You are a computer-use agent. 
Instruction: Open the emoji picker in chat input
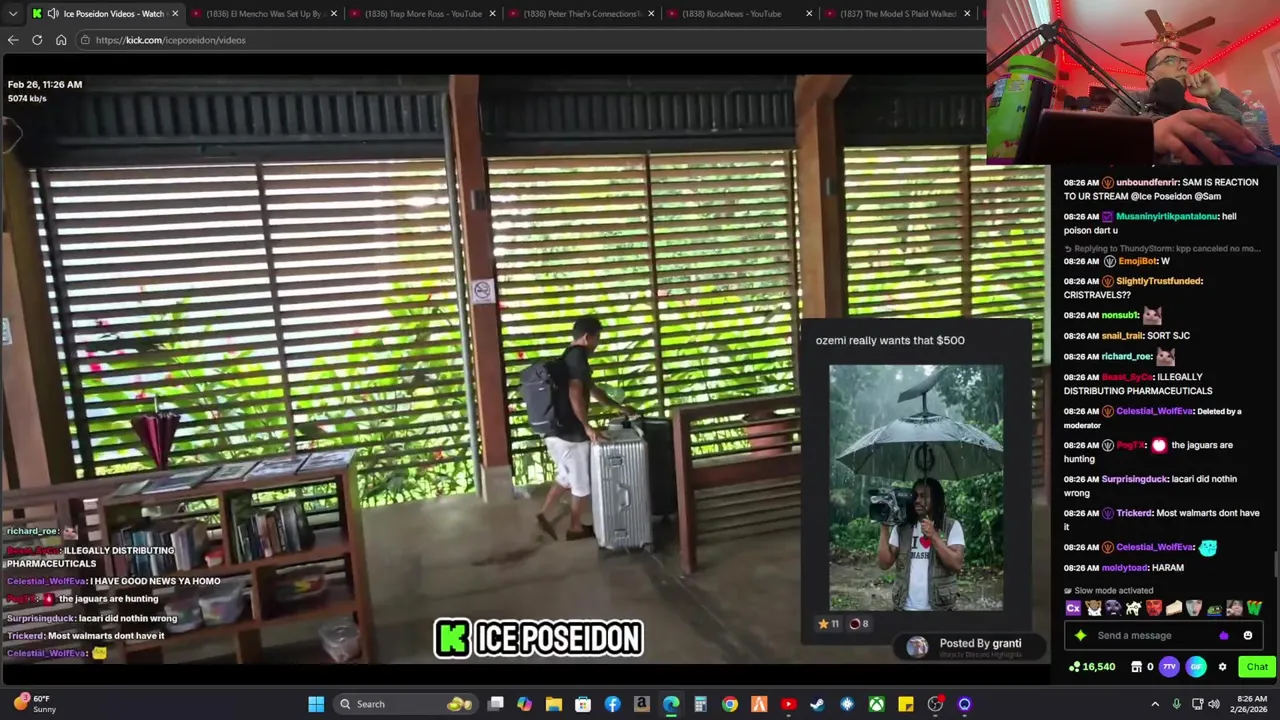1247,635
